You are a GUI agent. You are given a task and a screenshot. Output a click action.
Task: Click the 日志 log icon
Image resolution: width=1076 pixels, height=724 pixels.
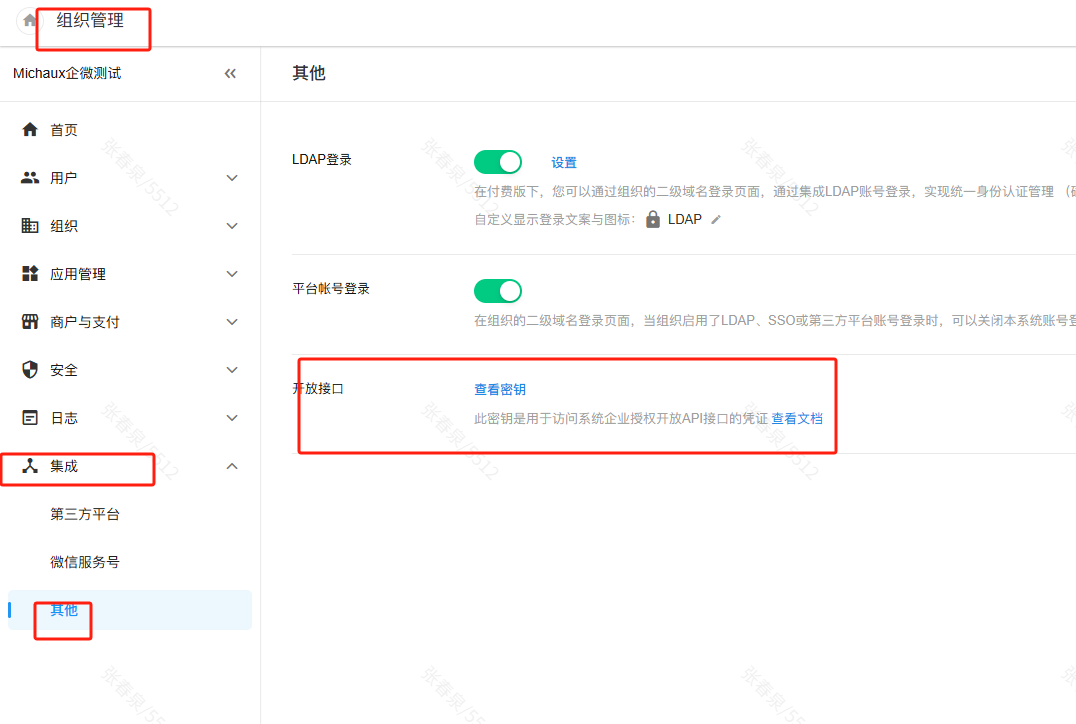(30, 418)
